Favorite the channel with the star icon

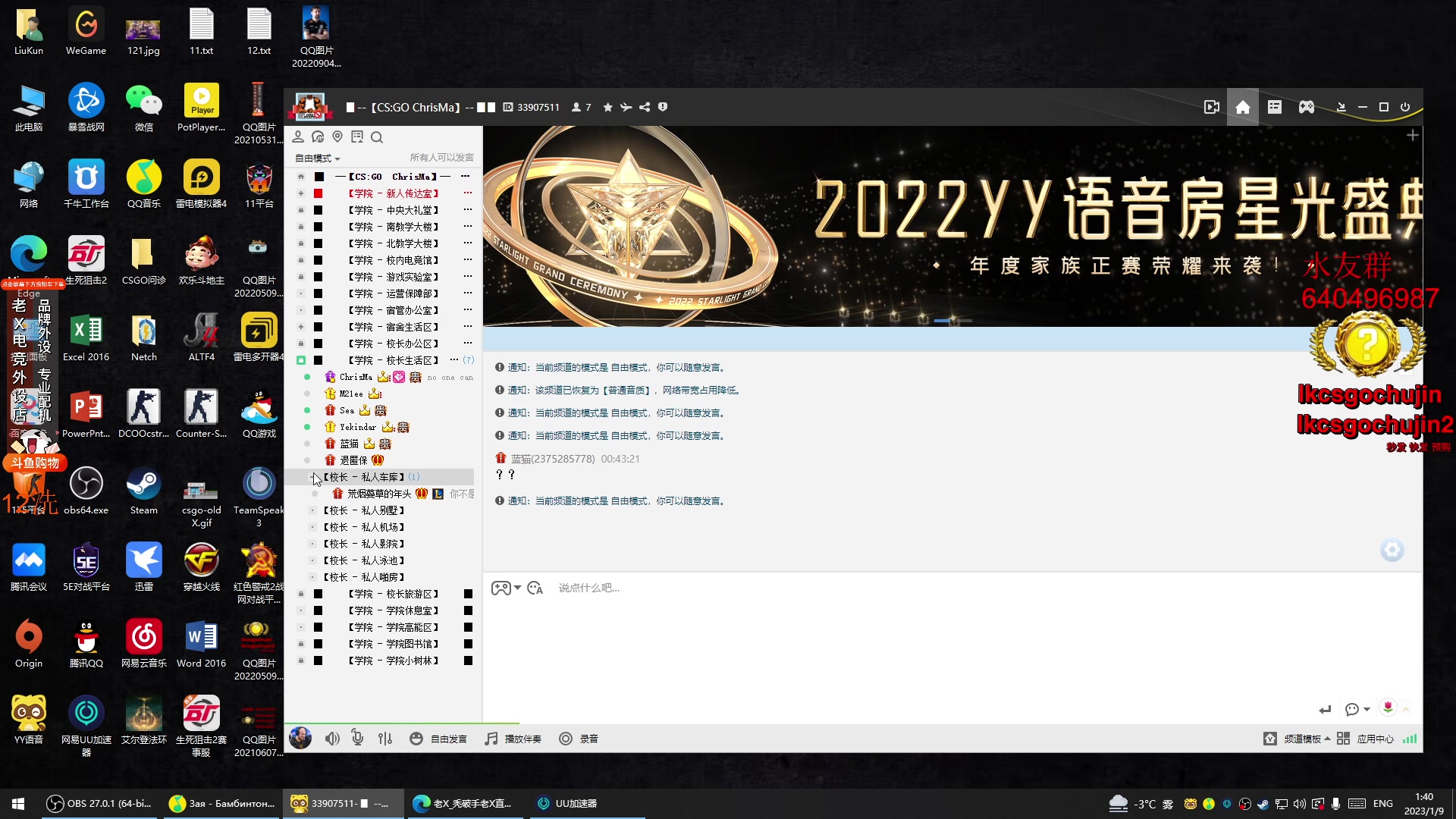(607, 107)
